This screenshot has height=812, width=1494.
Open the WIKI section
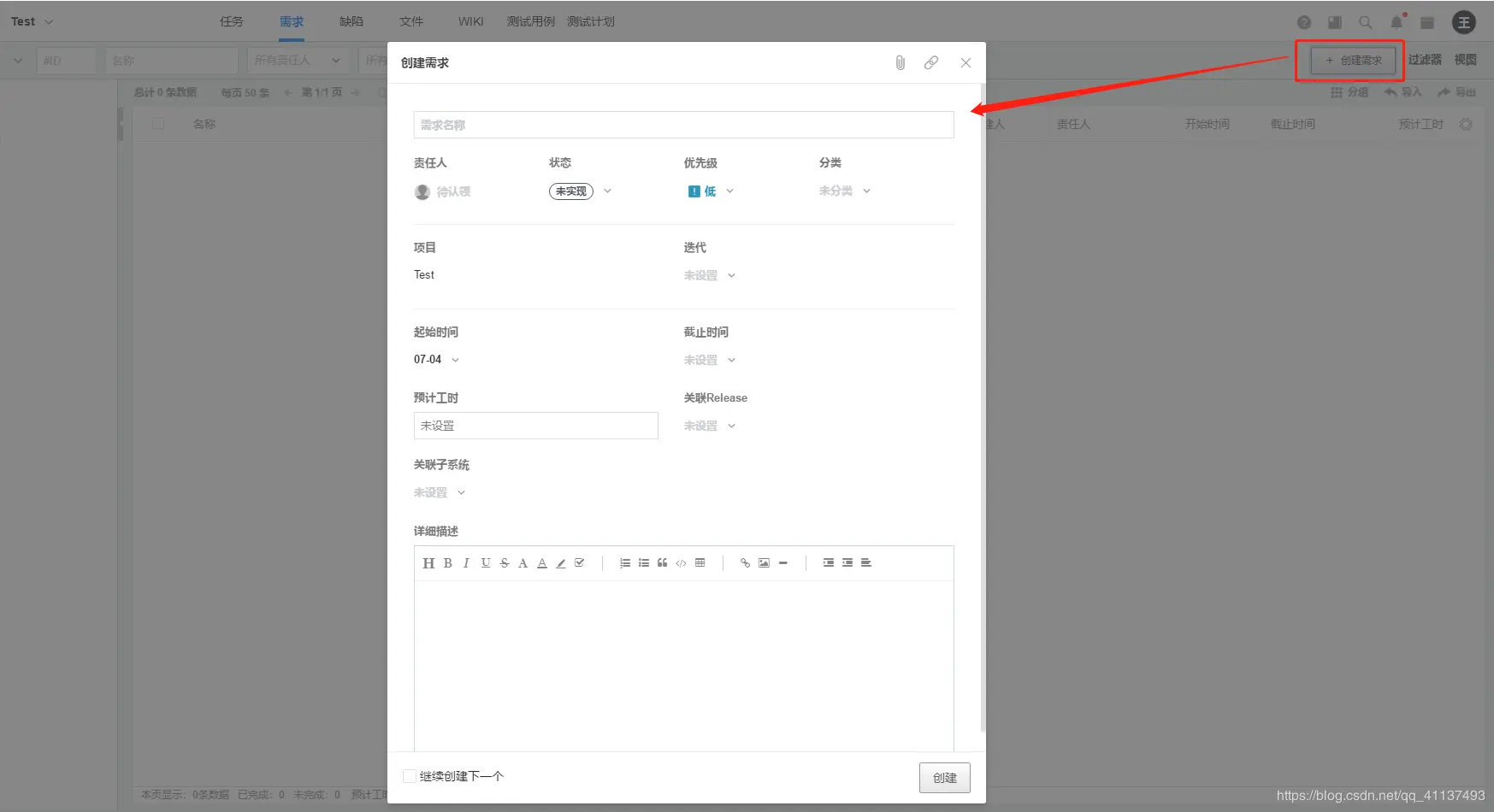point(469,21)
